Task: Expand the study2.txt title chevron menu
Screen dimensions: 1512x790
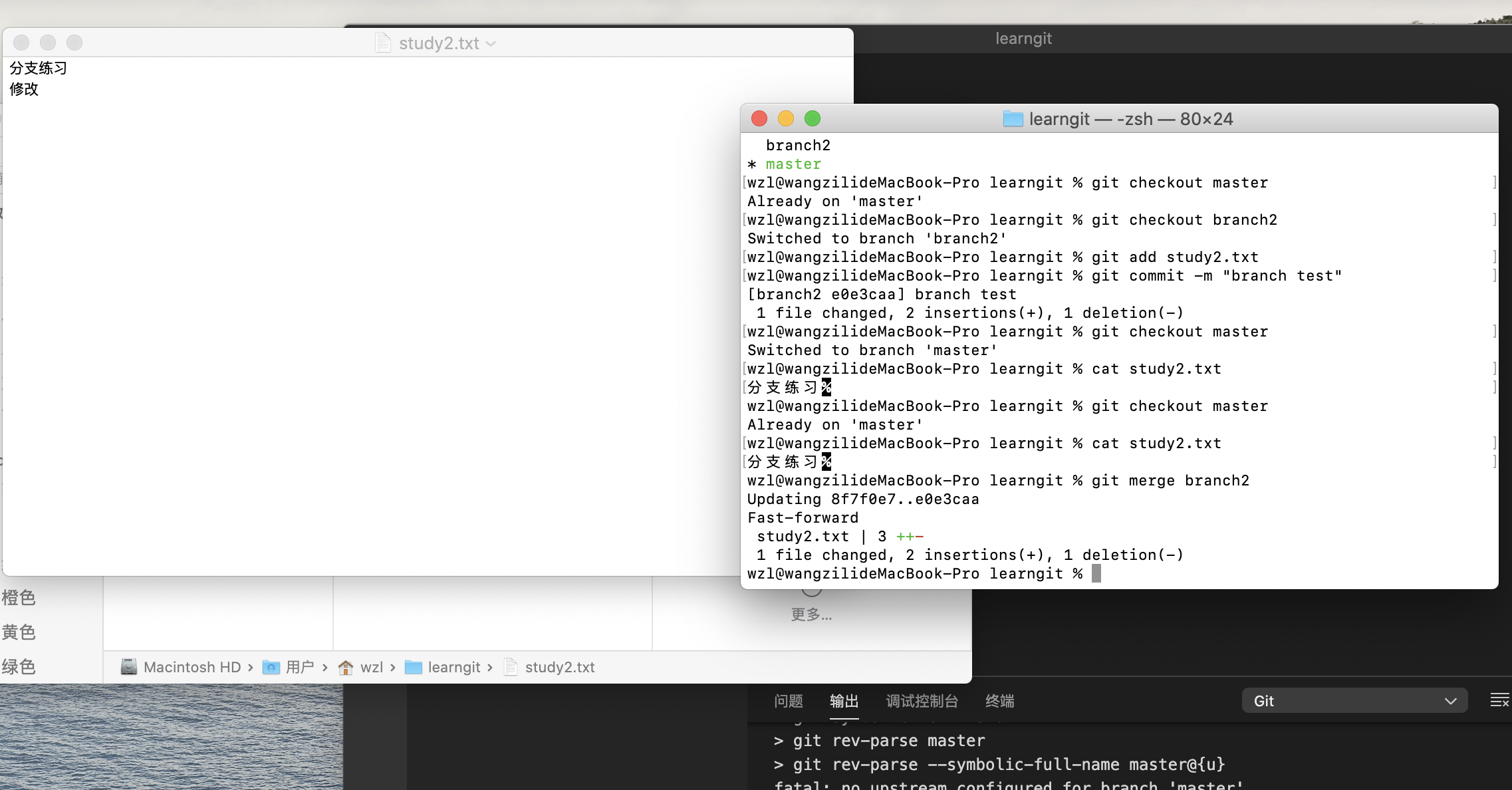Action: click(x=491, y=44)
